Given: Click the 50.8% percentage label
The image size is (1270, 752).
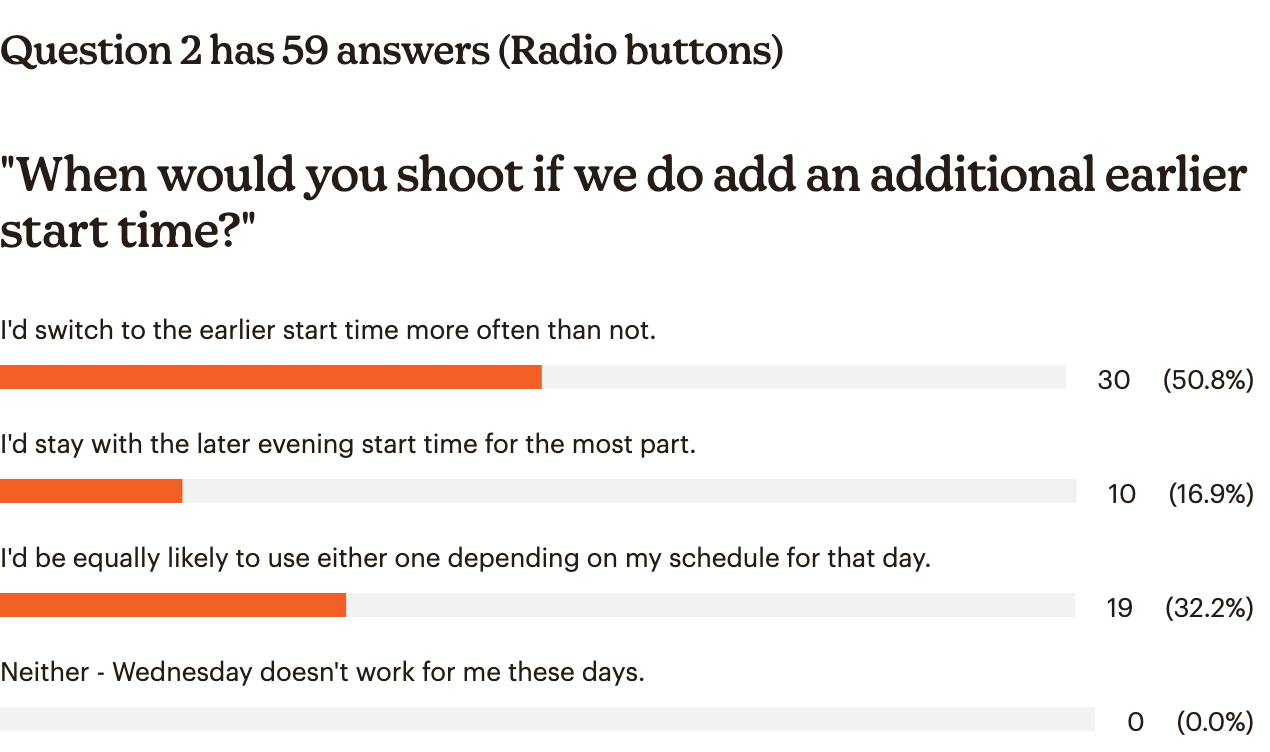Looking at the screenshot, I should coord(1208,380).
